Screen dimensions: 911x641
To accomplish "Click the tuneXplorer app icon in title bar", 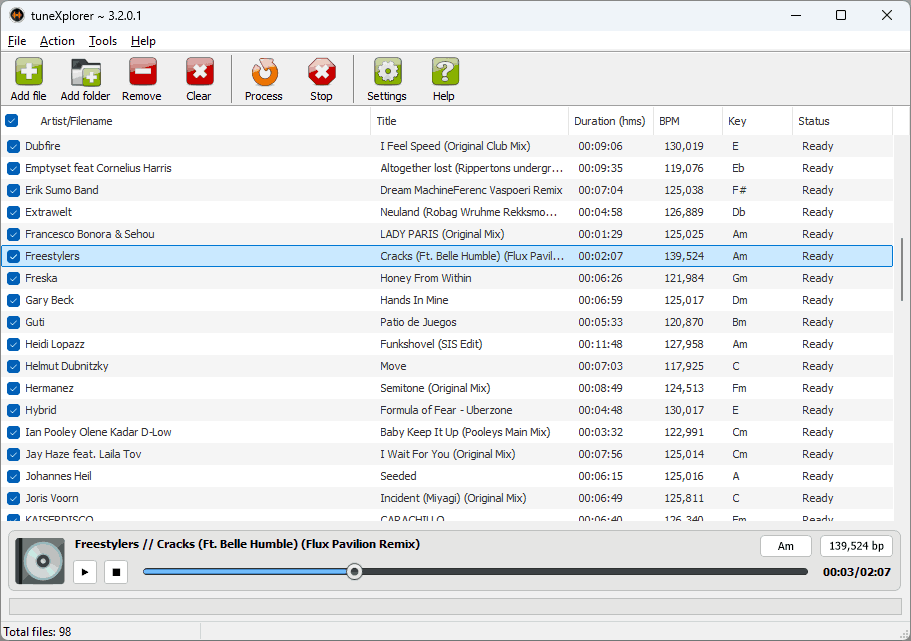I will coord(16,15).
